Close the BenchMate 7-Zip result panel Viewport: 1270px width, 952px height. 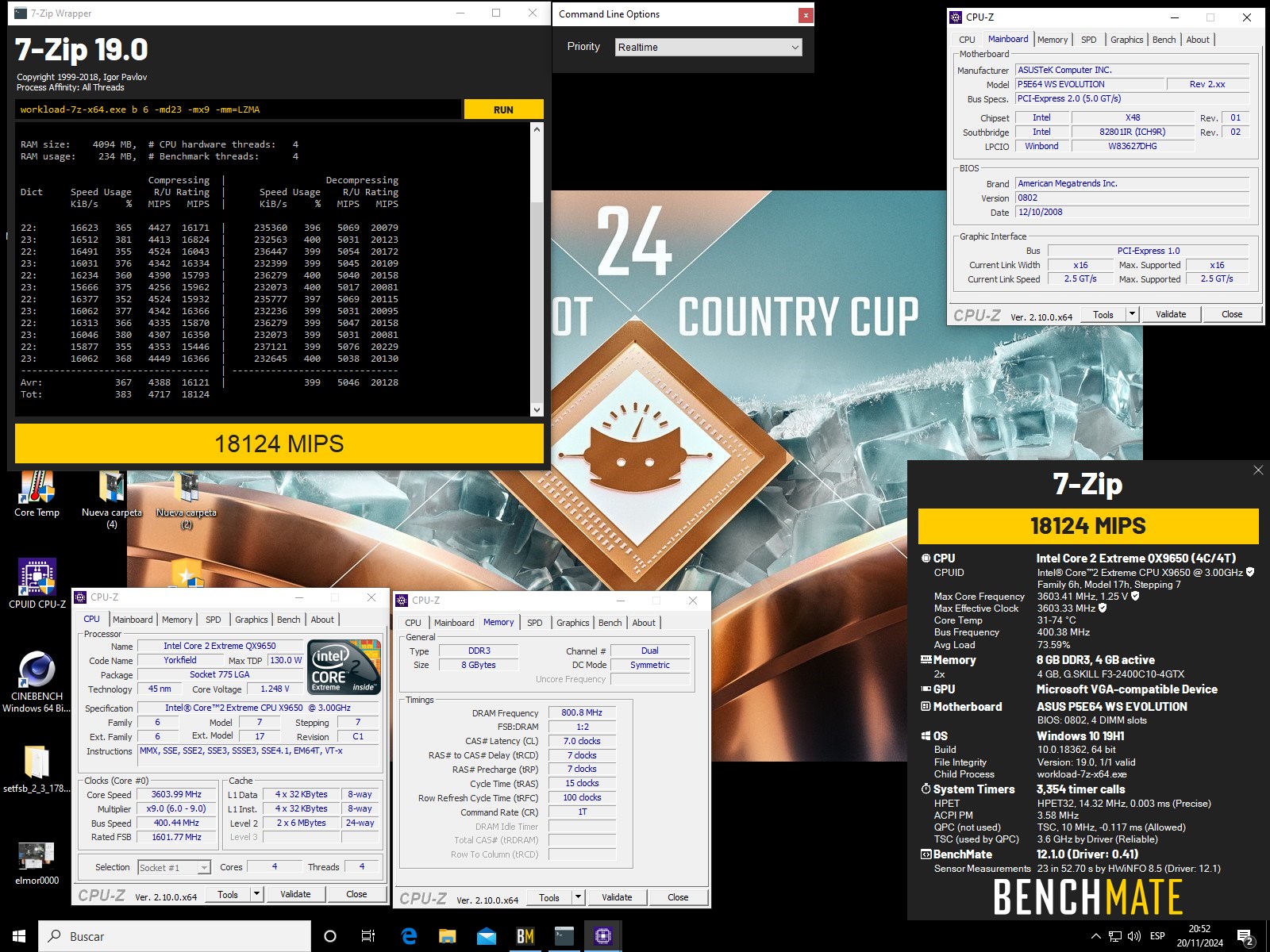click(1258, 470)
